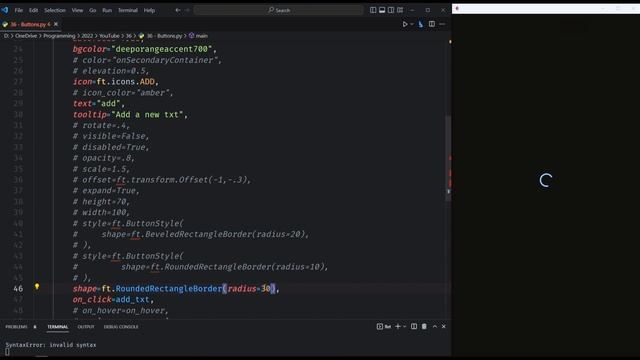Split the editor to the right
The image size is (640, 360).
point(432,24)
